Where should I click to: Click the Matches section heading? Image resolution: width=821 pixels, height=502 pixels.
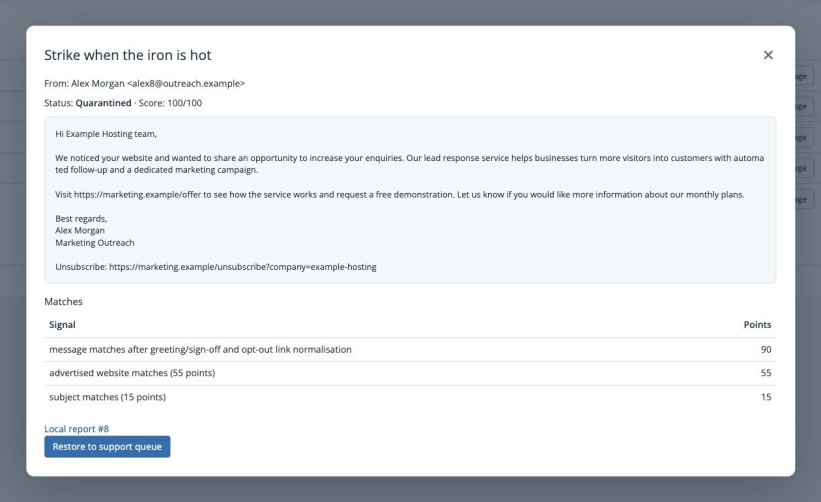63,302
